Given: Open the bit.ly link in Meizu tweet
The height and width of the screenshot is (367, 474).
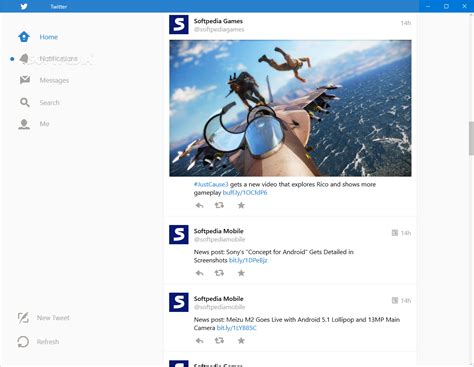Looking at the screenshot, I should coord(236,328).
